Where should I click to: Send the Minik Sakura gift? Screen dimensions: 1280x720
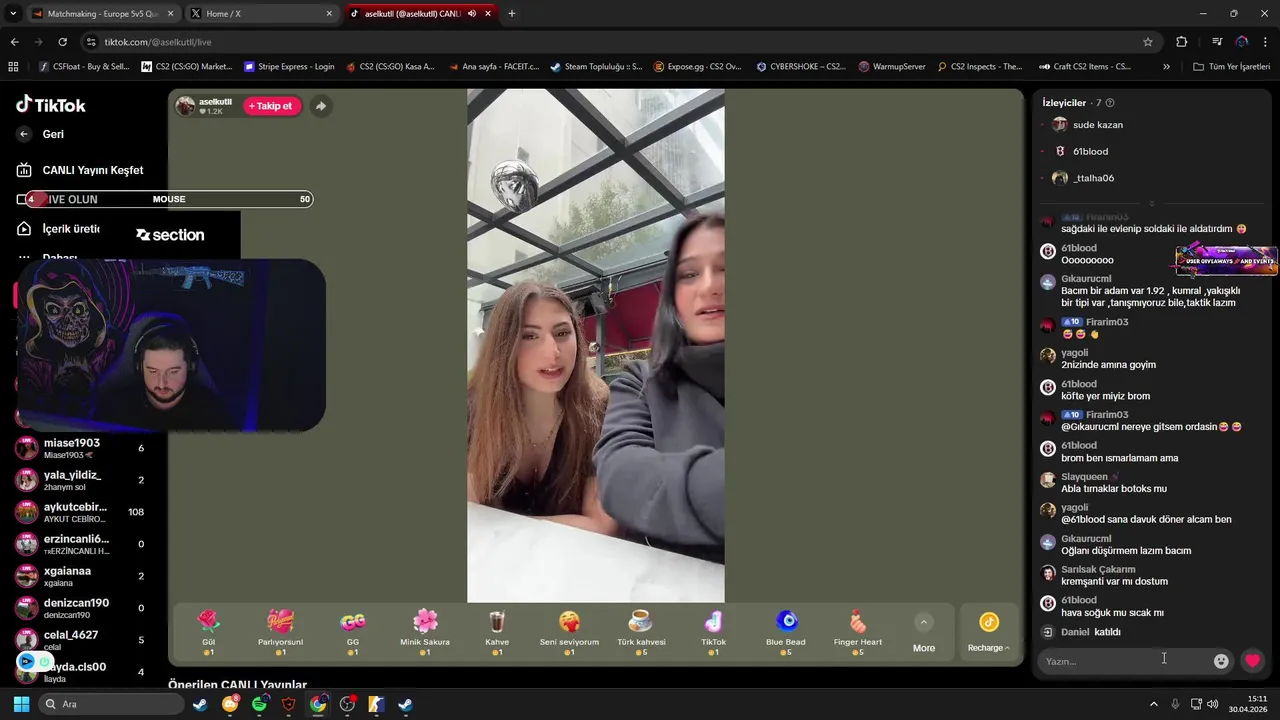[425, 632]
